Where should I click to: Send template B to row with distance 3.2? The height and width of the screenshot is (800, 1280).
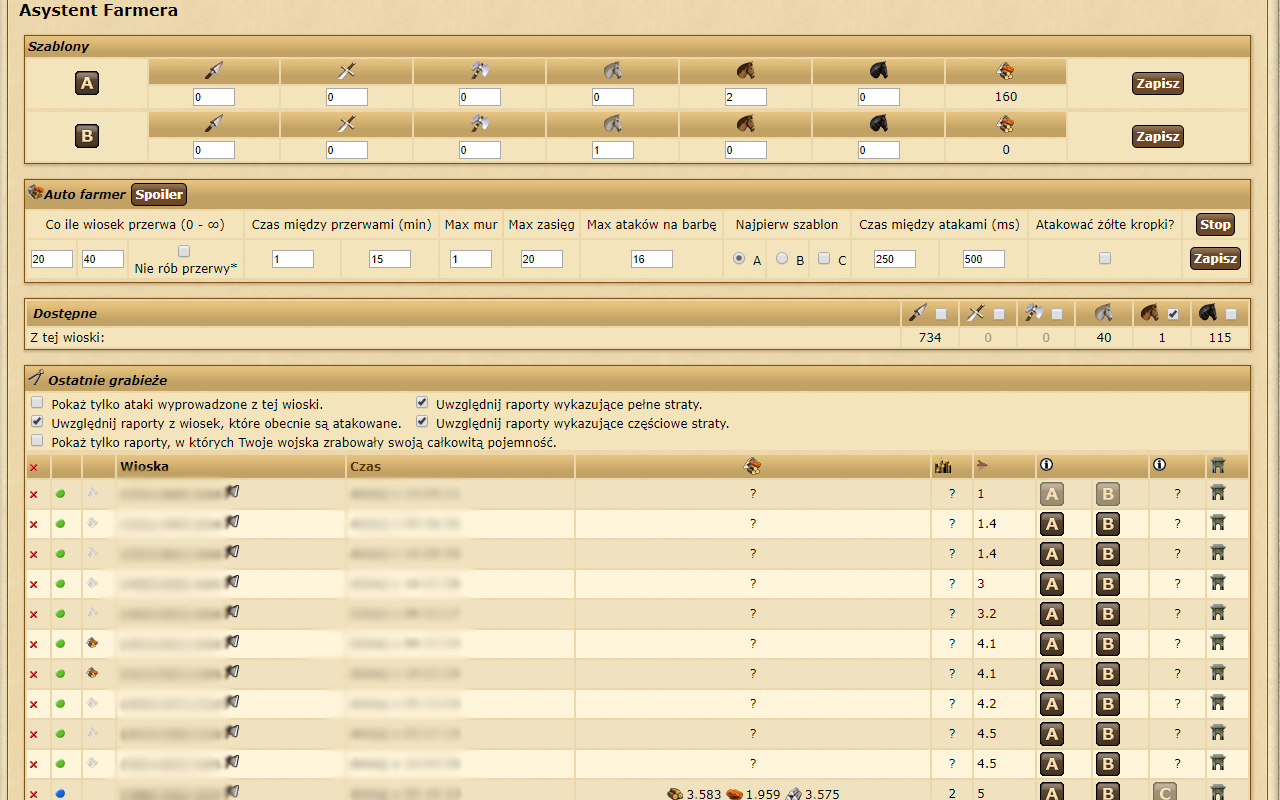(x=1107, y=614)
